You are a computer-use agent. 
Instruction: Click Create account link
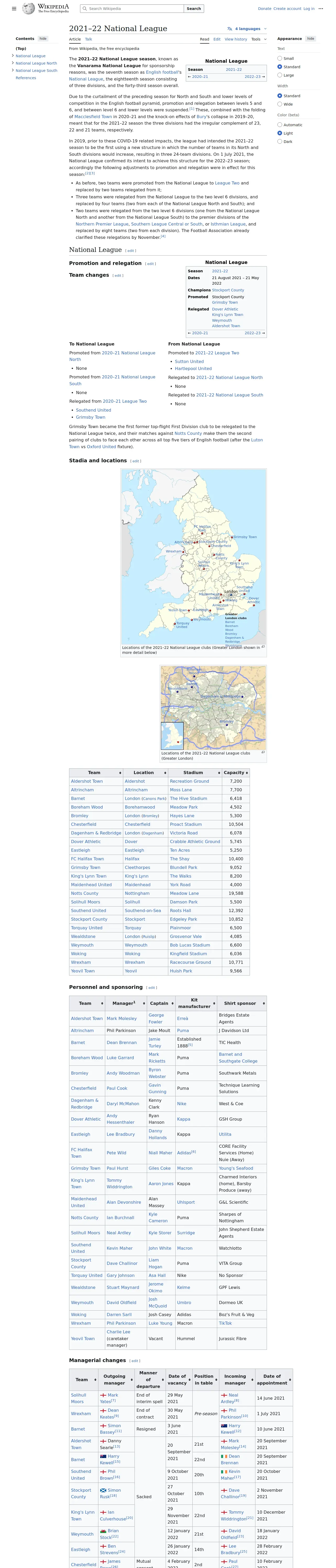(x=287, y=9)
